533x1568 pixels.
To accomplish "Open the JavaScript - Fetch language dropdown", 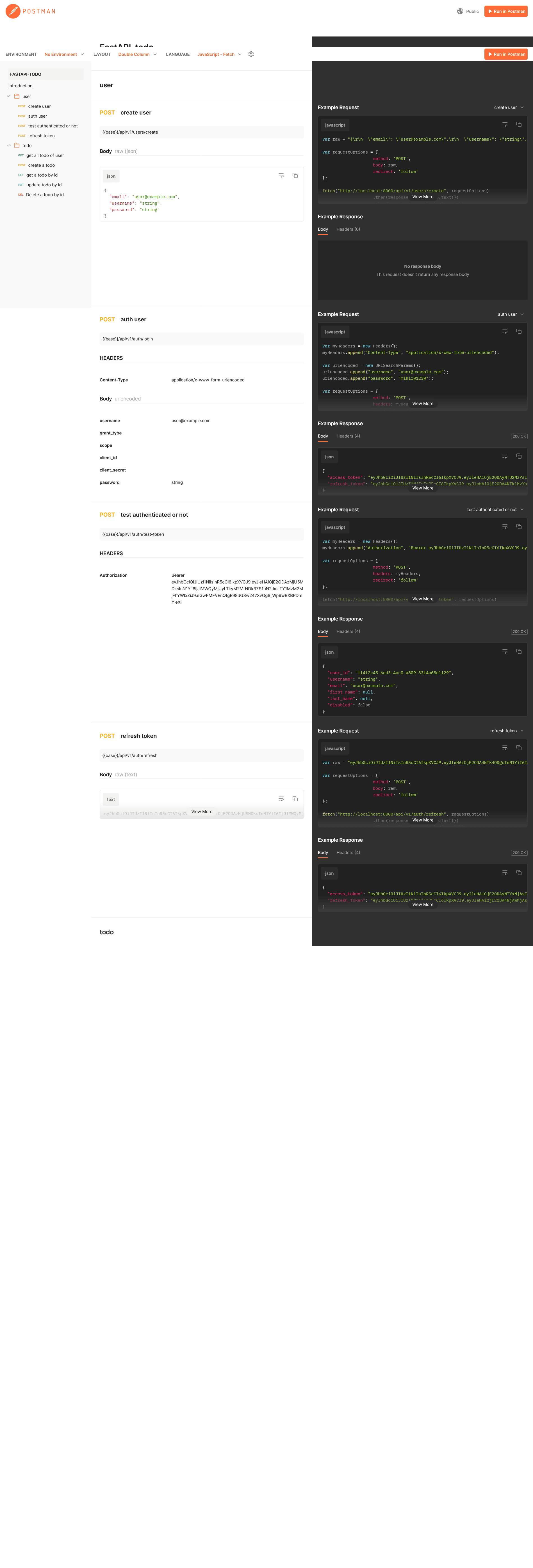I will click(219, 54).
